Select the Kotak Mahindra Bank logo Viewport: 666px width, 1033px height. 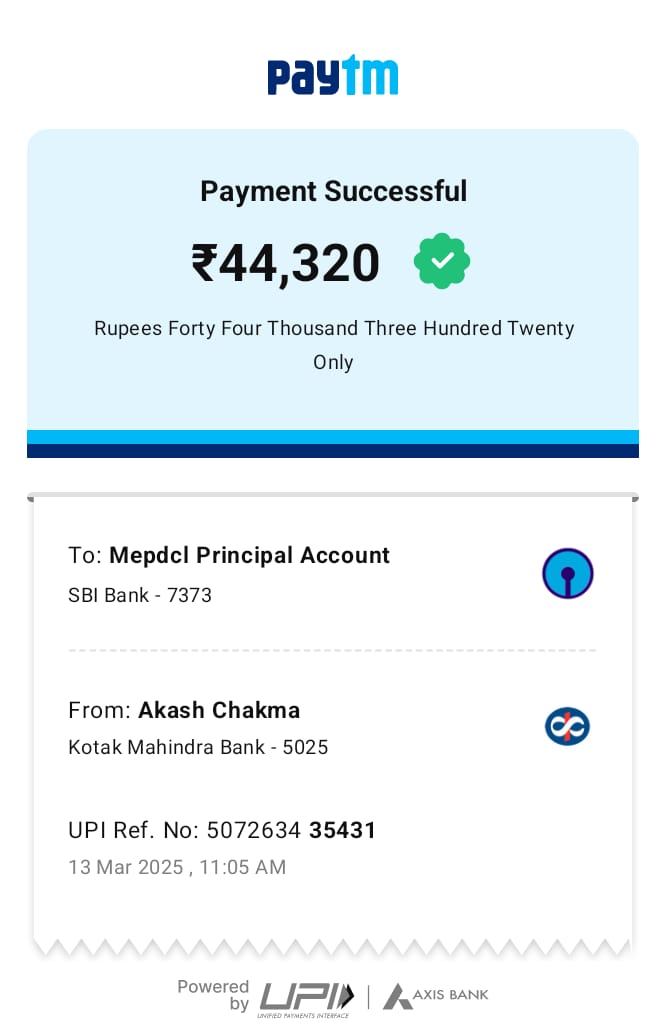point(567,727)
